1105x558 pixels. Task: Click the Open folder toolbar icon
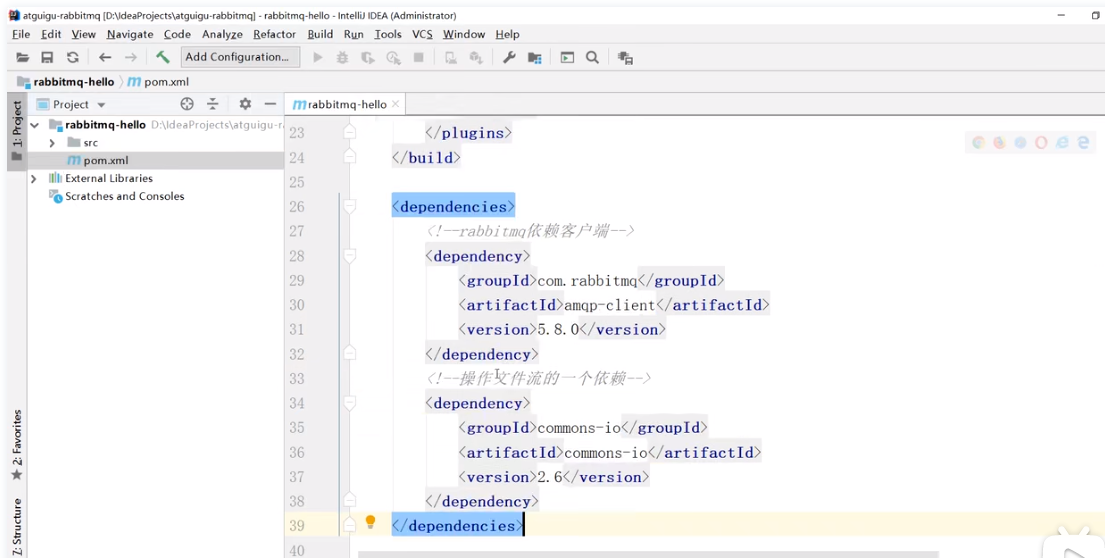(x=23, y=57)
